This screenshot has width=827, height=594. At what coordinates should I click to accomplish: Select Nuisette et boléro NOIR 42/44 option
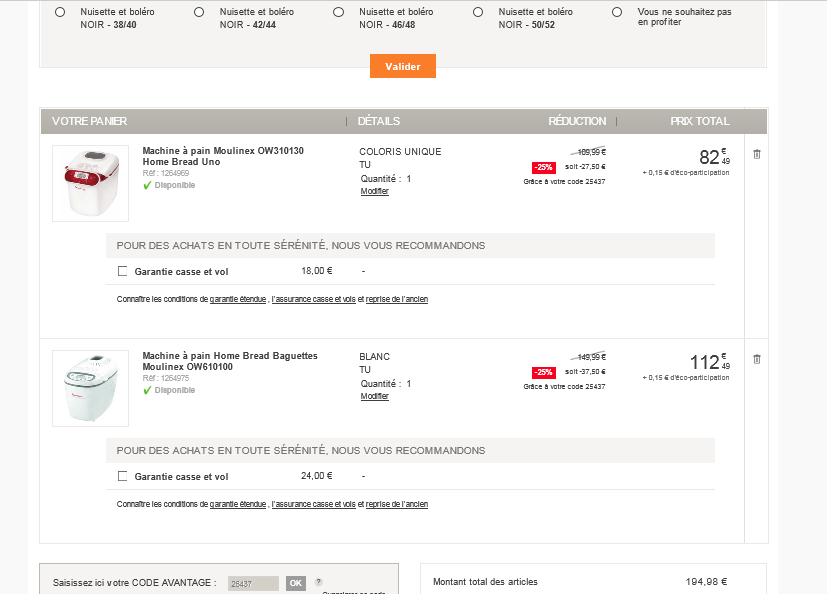(199, 13)
